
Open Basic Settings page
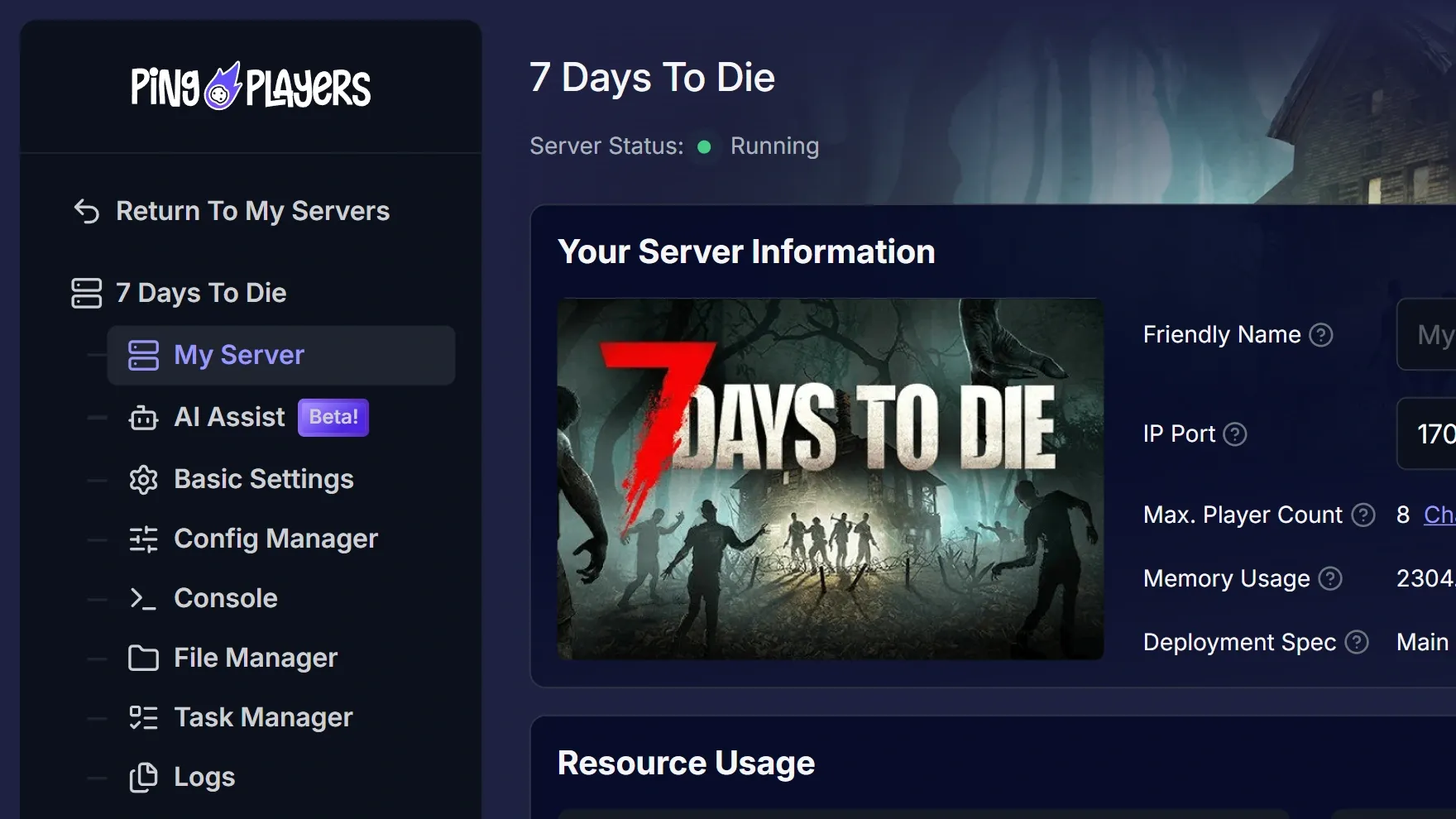coord(264,479)
